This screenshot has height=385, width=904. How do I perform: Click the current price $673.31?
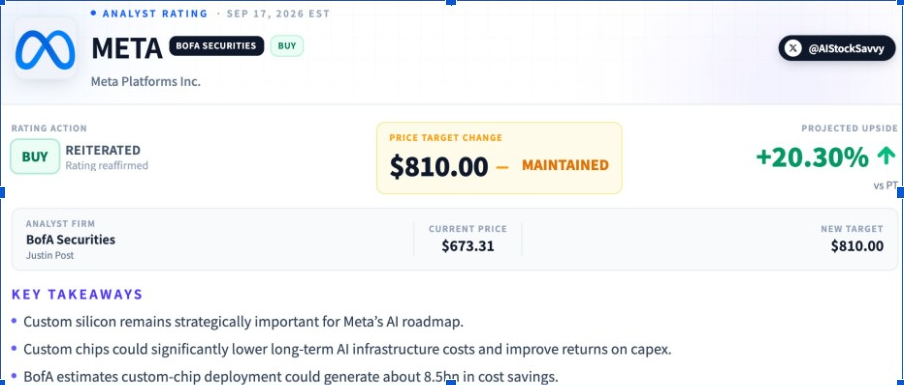pos(468,246)
